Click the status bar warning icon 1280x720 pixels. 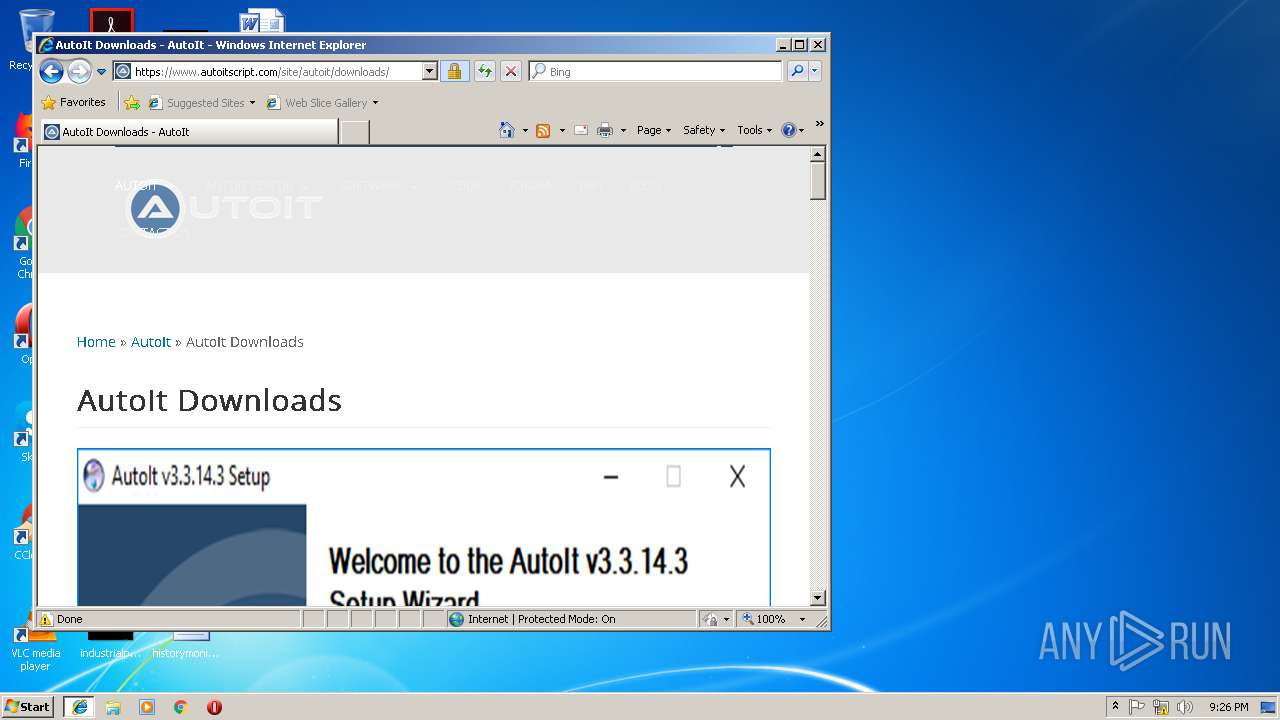(45, 619)
